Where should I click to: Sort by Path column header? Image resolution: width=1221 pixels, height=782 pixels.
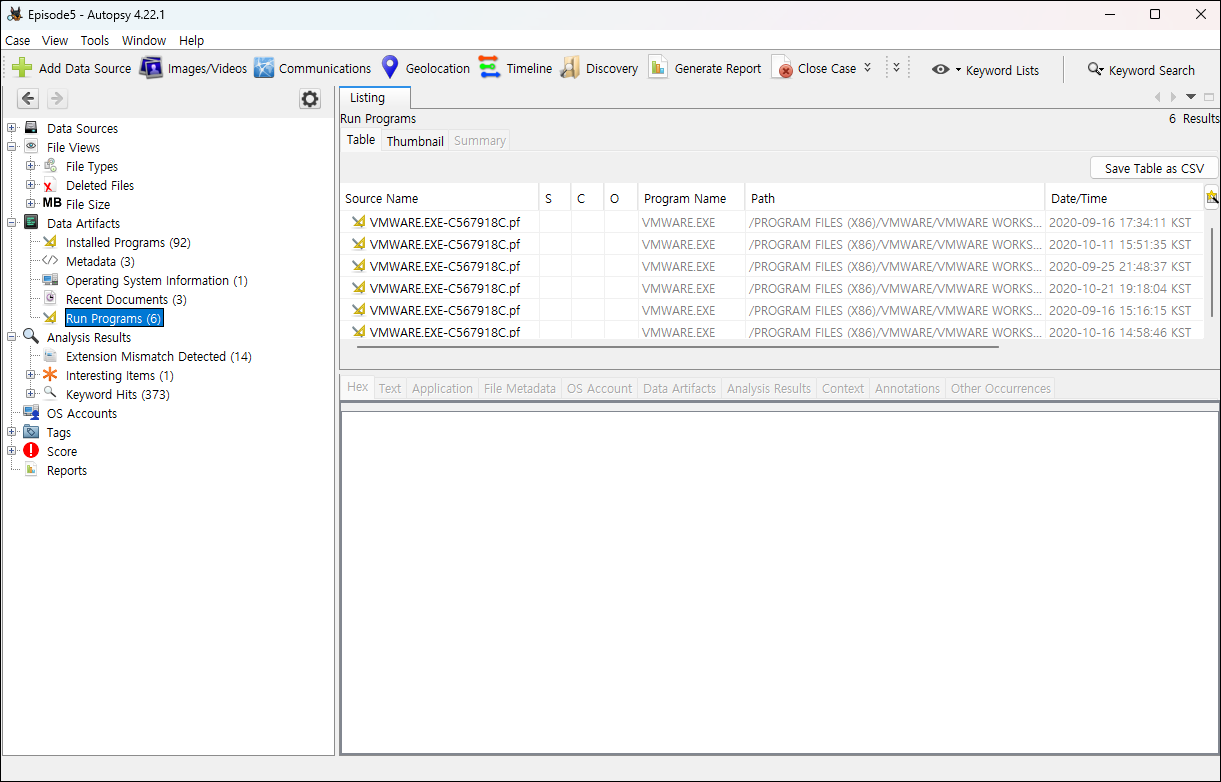point(895,198)
